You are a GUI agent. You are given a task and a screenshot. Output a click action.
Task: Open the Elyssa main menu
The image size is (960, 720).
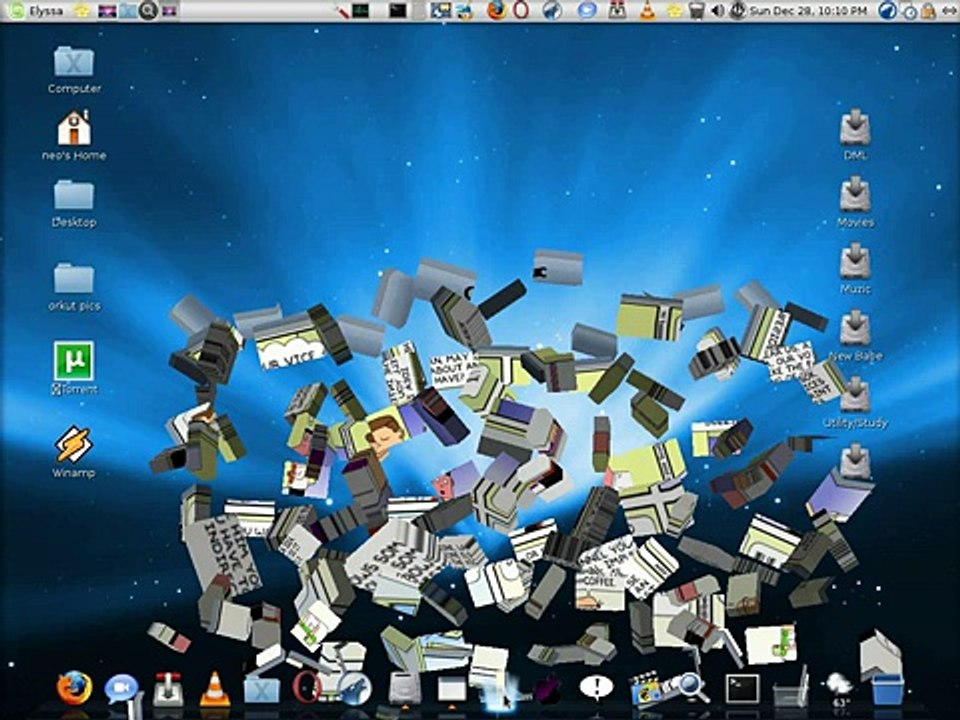pyautogui.click(x=37, y=10)
